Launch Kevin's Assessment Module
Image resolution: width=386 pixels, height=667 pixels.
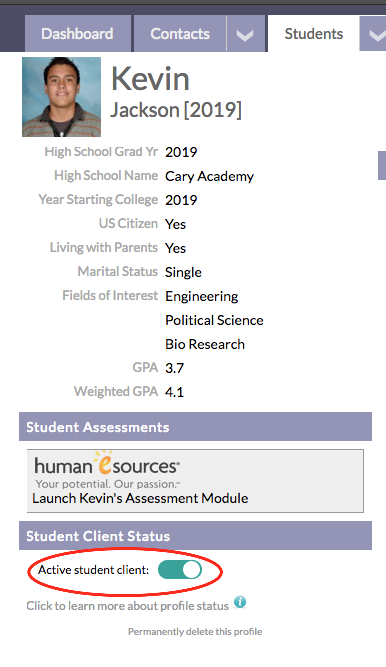pyautogui.click(x=140, y=498)
